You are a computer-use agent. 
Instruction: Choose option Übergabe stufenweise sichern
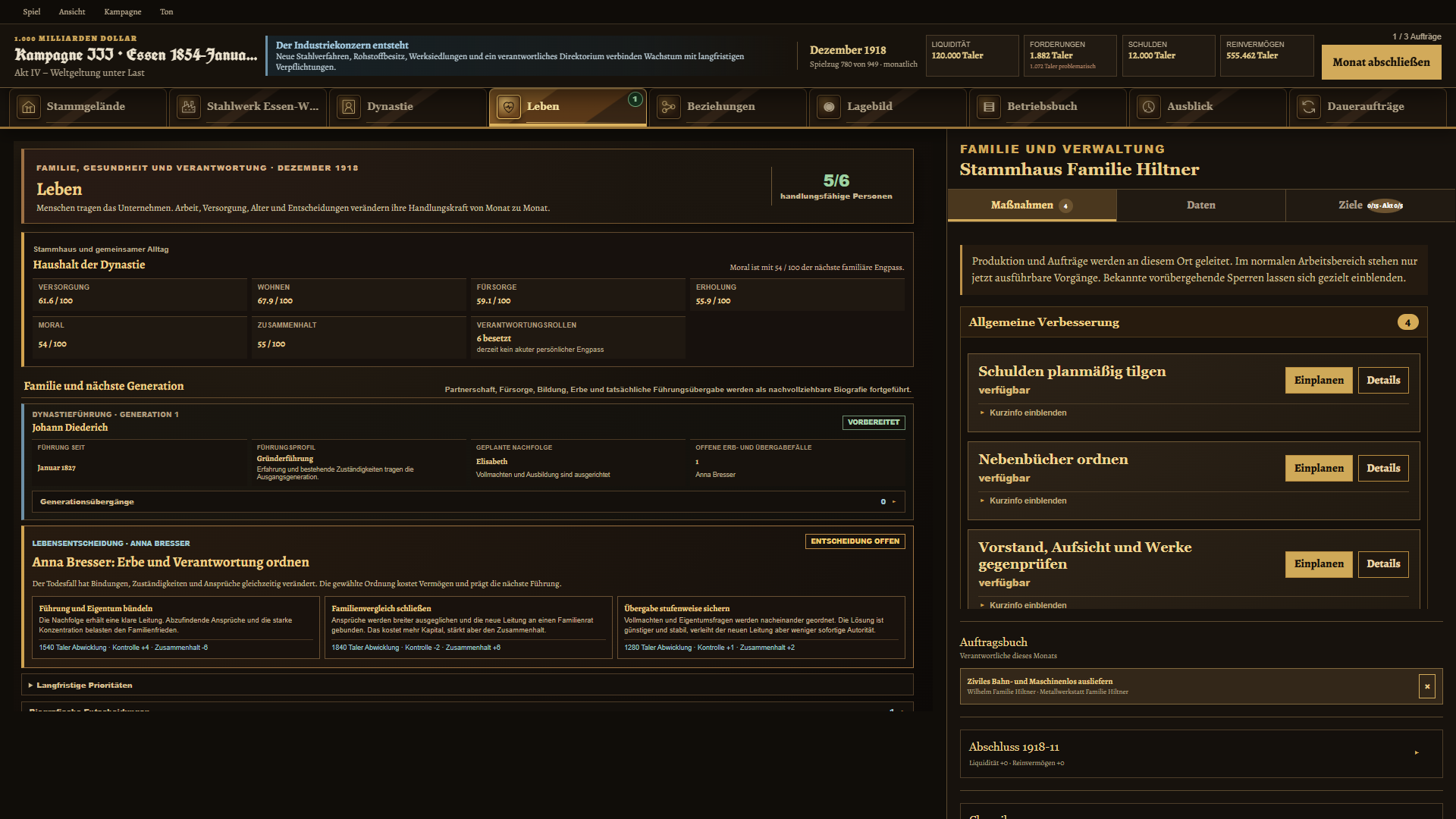coord(761,628)
